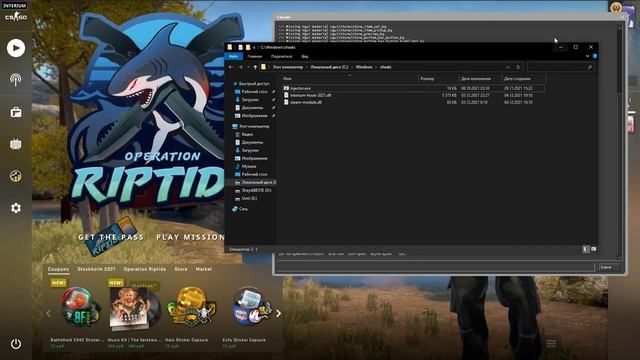Click the Console command input field
This screenshot has height=360, width=640.
click(436, 267)
